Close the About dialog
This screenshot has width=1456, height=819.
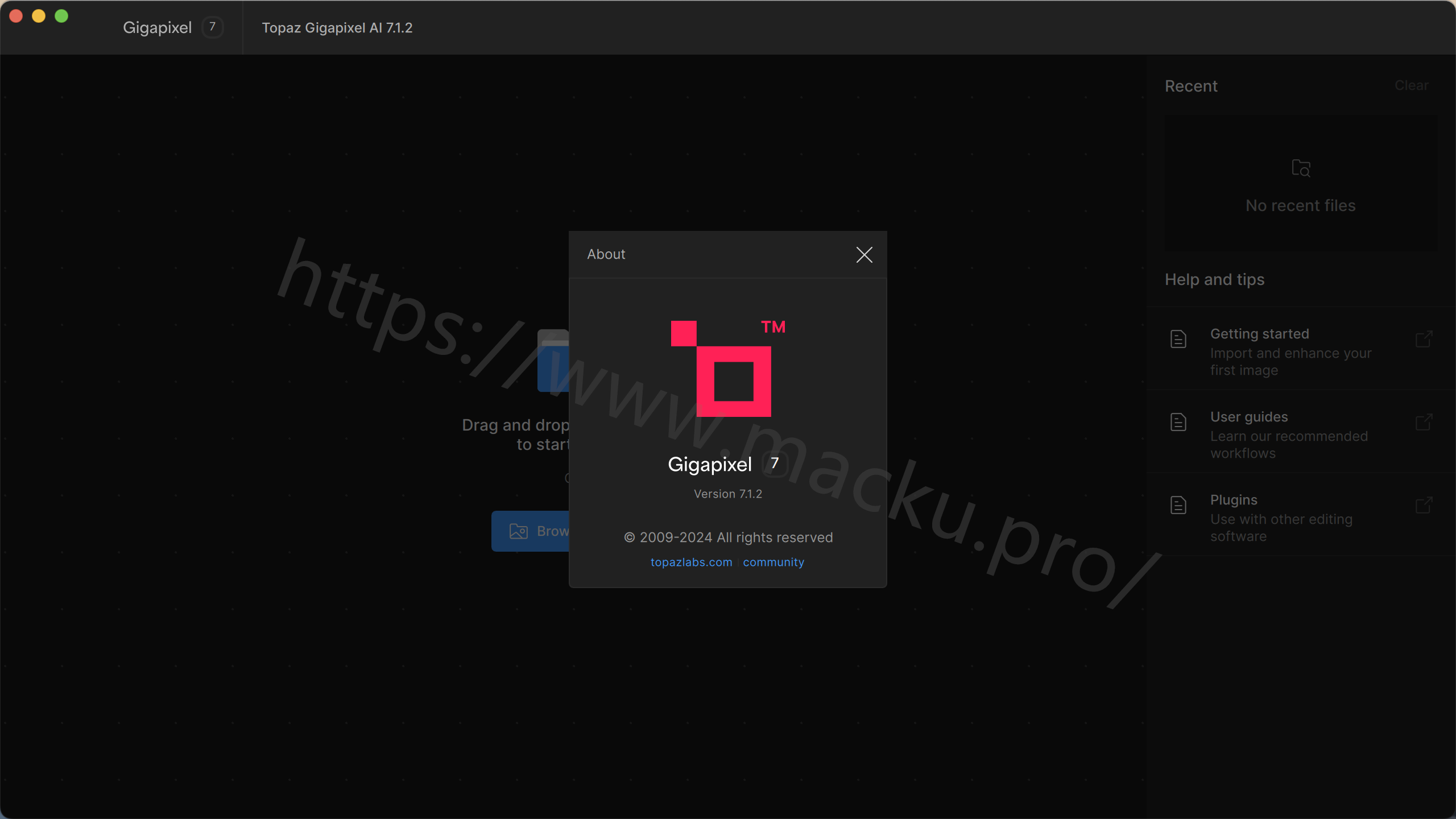[864, 255]
